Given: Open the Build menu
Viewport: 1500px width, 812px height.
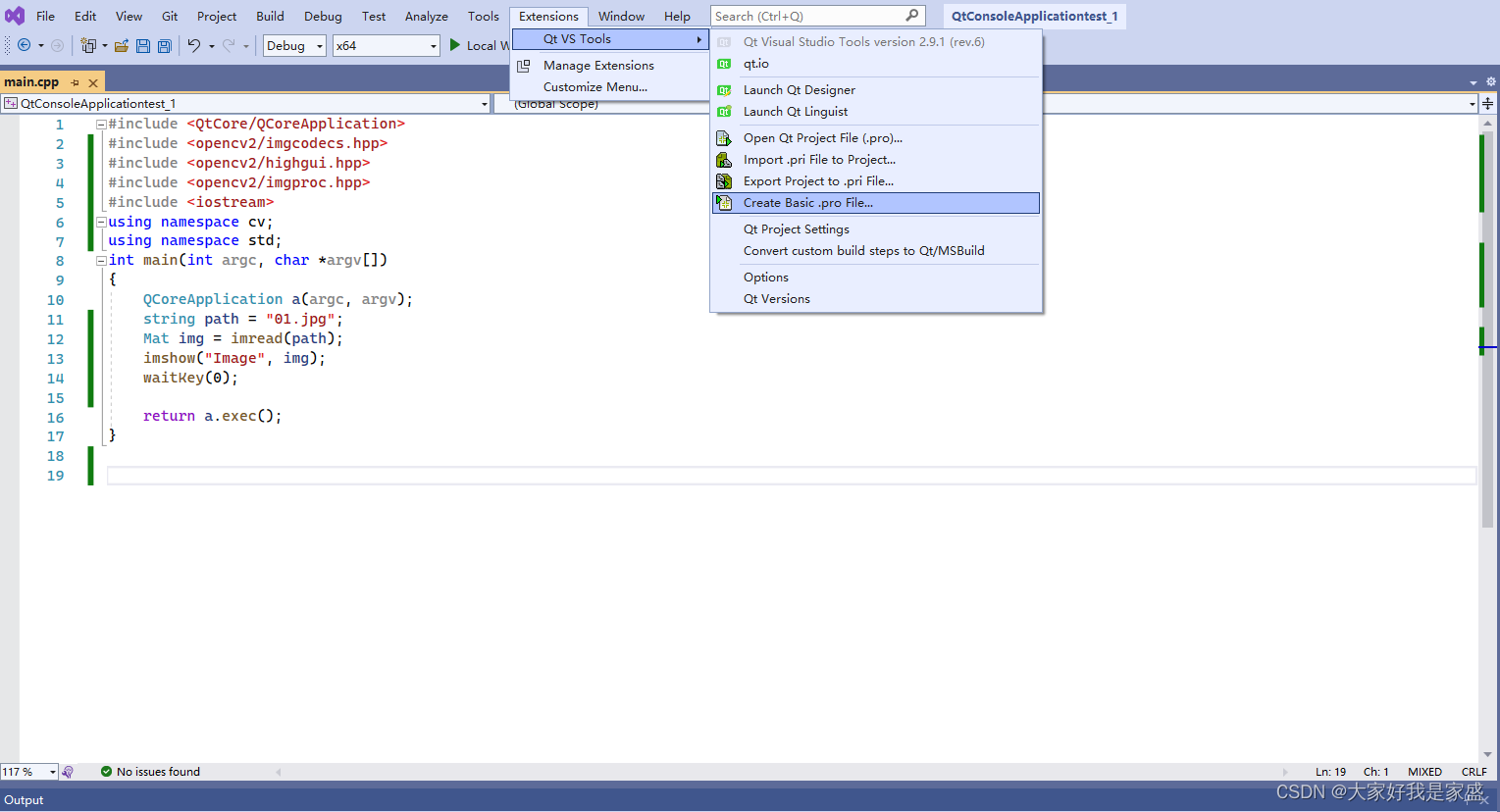Looking at the screenshot, I should 270,16.
